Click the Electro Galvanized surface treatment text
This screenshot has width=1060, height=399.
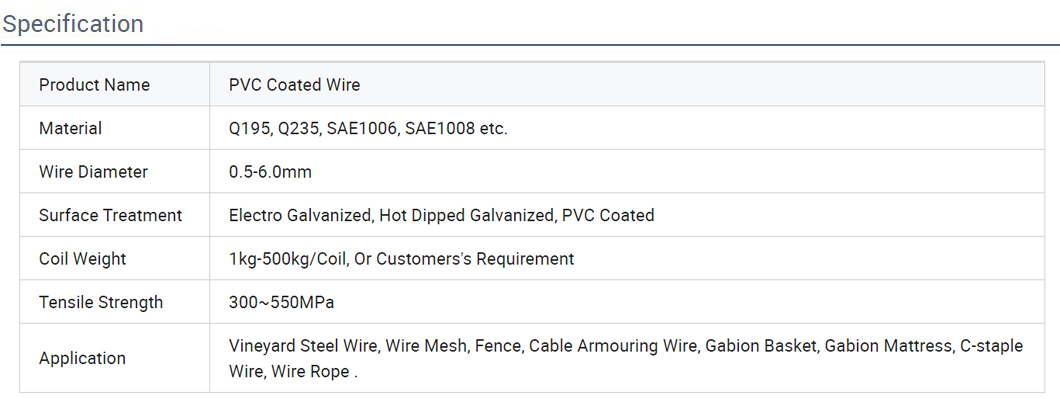(x=301, y=215)
